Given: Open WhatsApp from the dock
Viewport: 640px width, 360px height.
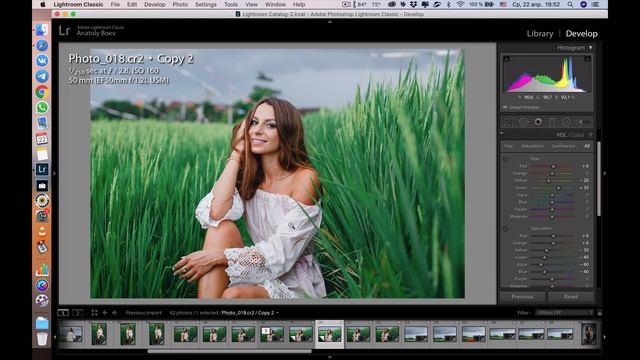Looking at the screenshot, I should pyautogui.click(x=42, y=107).
